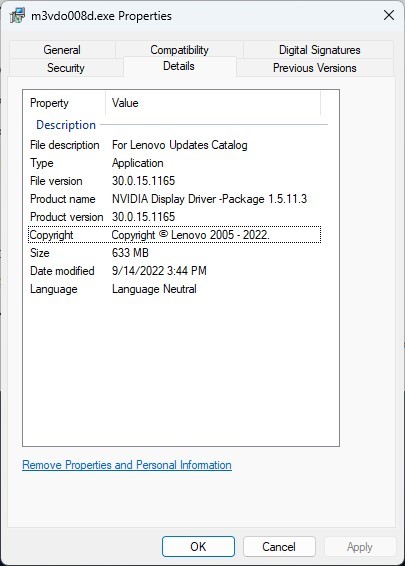Go to the Digital Signatures tab
405x566 pixels.
319,49
